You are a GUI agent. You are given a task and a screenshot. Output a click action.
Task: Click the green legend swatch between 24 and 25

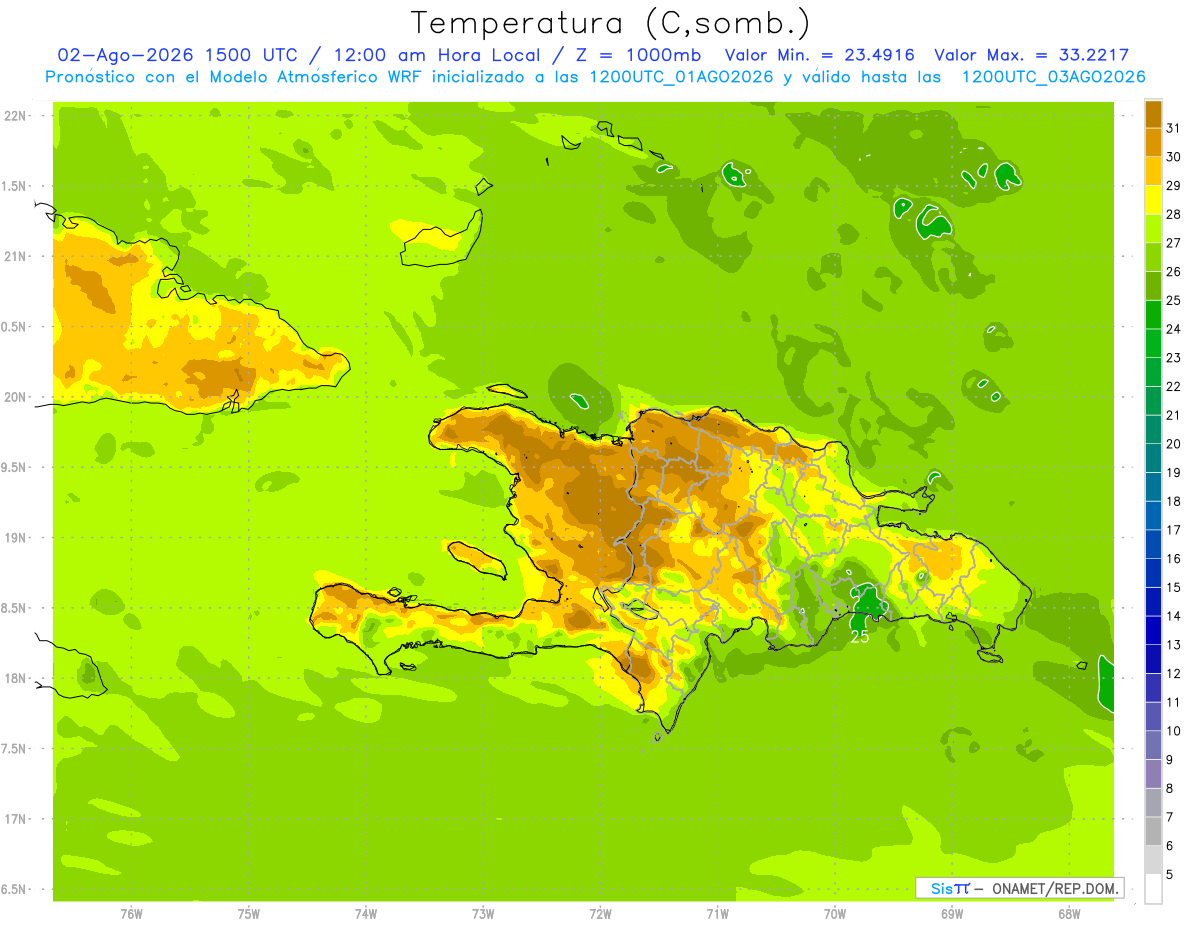(1153, 315)
